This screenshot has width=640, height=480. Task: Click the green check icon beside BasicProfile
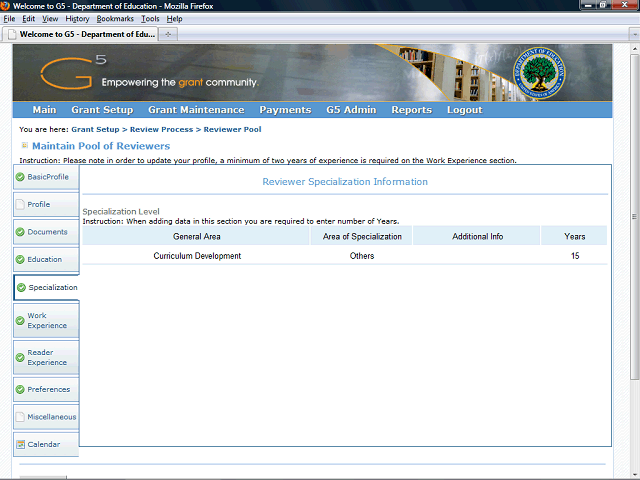click(21, 177)
